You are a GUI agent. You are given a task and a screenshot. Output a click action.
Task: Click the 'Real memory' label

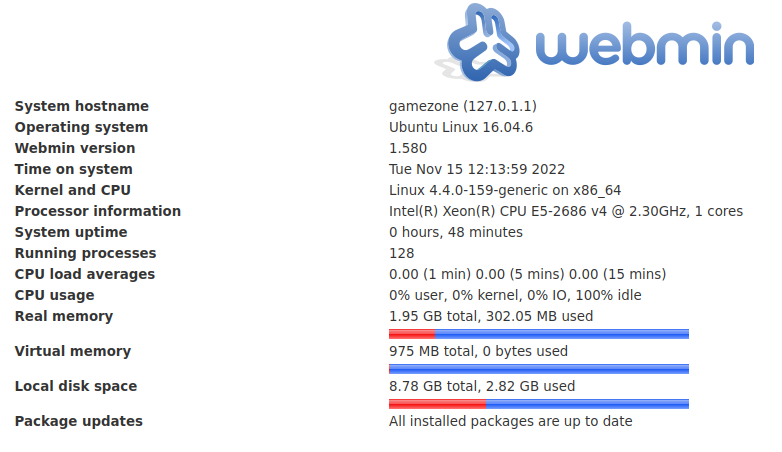[x=63, y=316]
